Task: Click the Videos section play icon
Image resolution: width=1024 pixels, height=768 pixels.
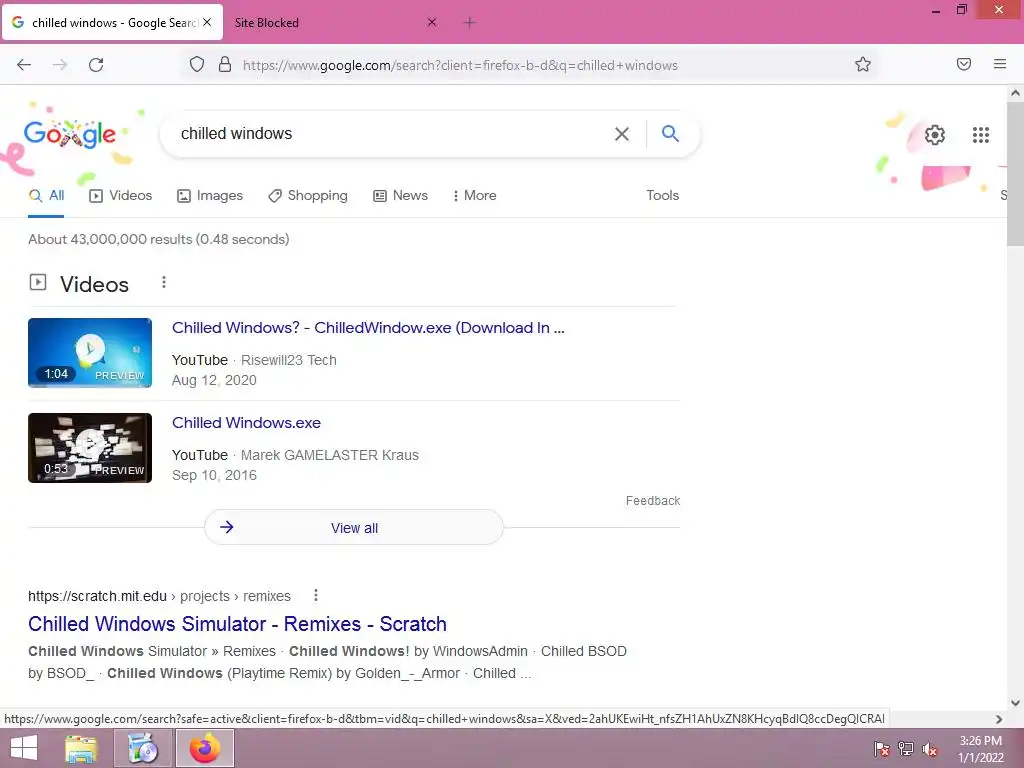Action: (x=38, y=282)
